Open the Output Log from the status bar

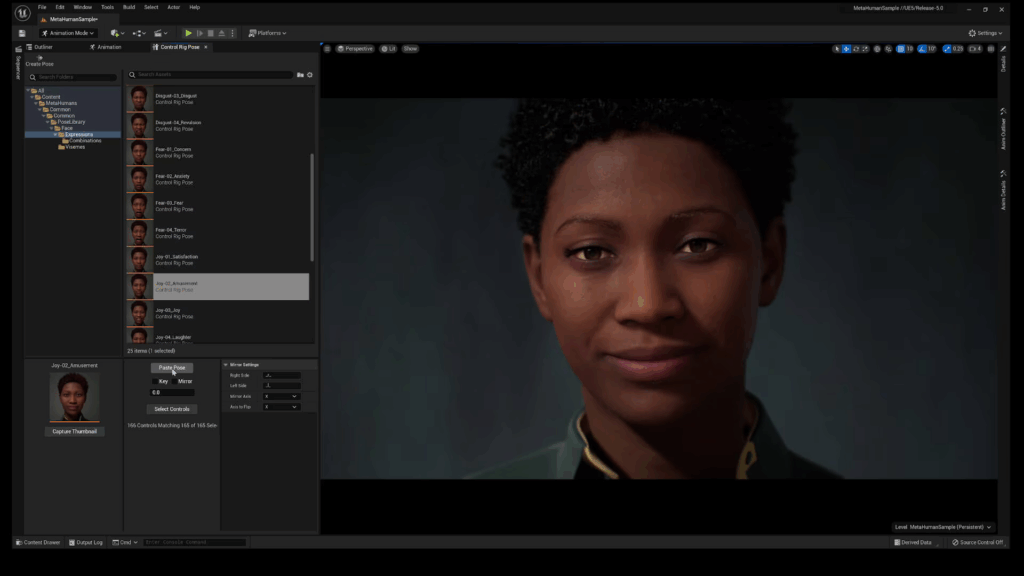tap(88, 542)
